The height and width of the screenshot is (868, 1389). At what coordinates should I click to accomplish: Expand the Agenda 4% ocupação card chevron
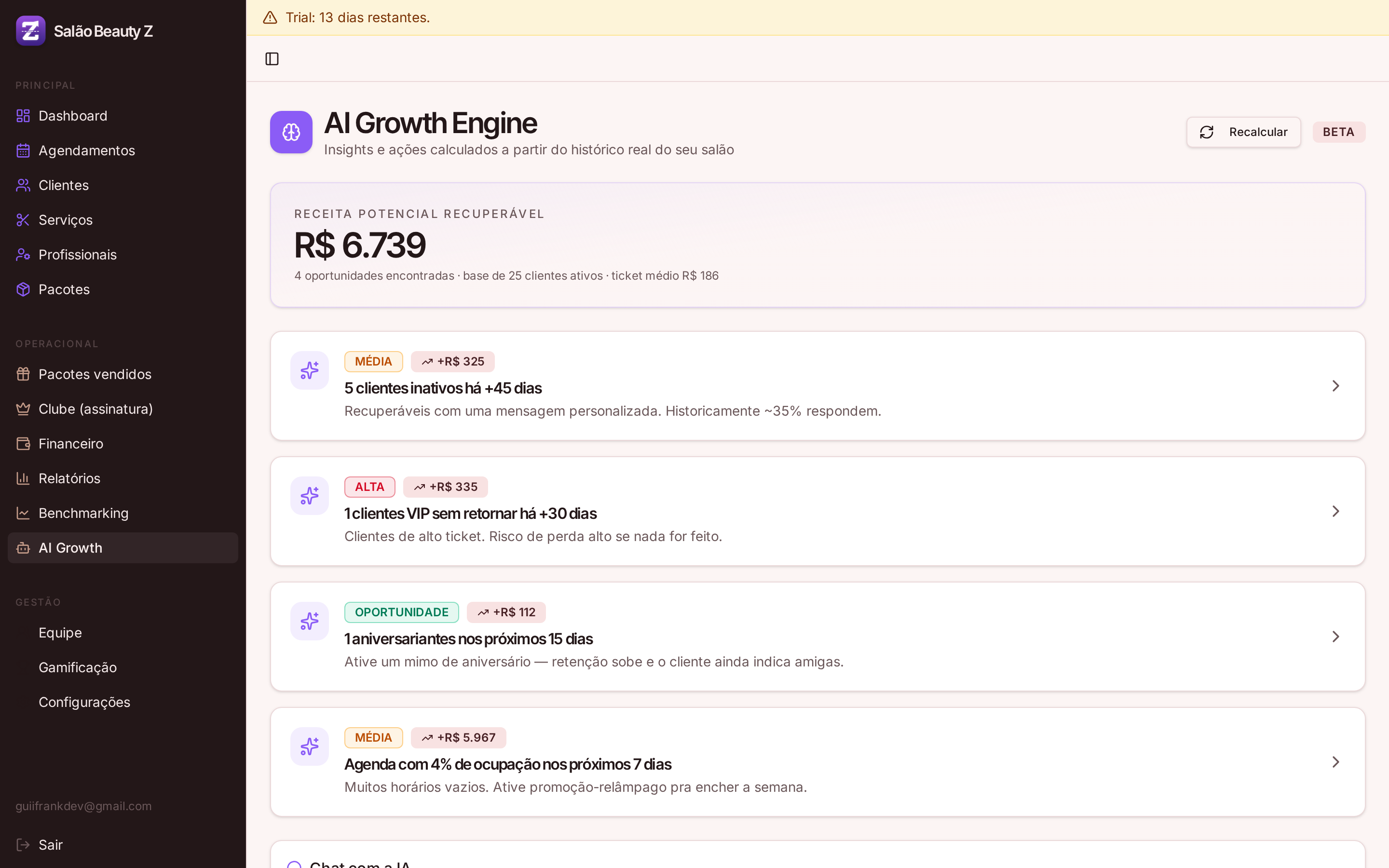point(1335,762)
